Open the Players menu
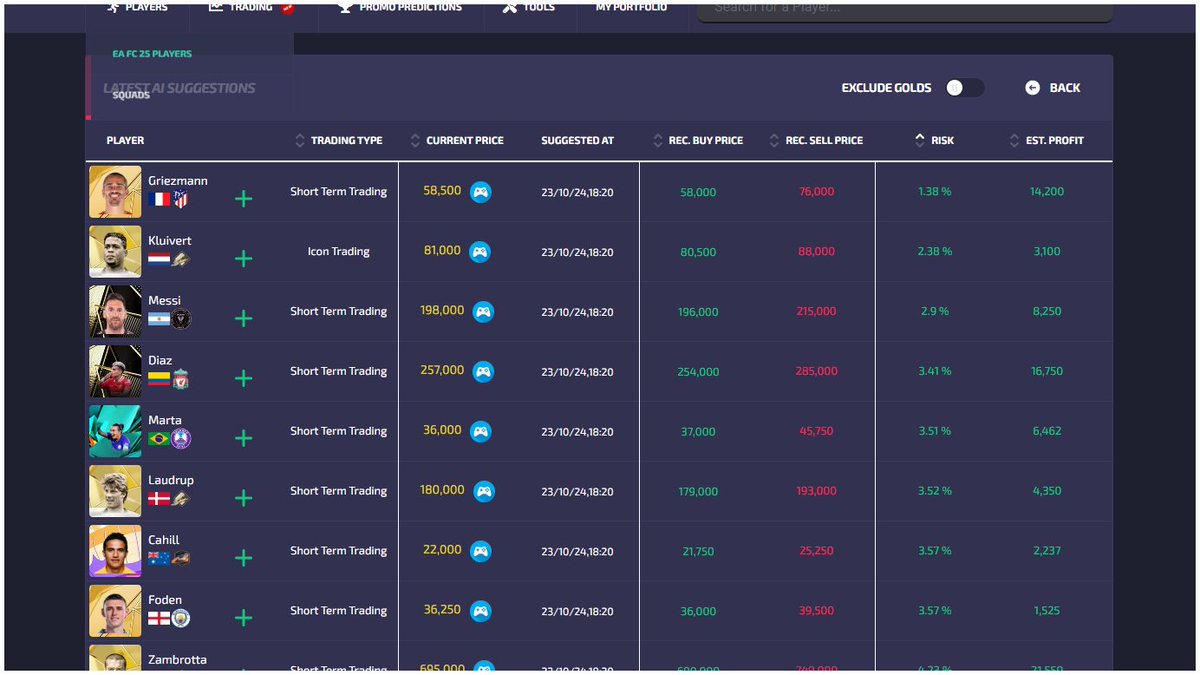 [x=138, y=8]
